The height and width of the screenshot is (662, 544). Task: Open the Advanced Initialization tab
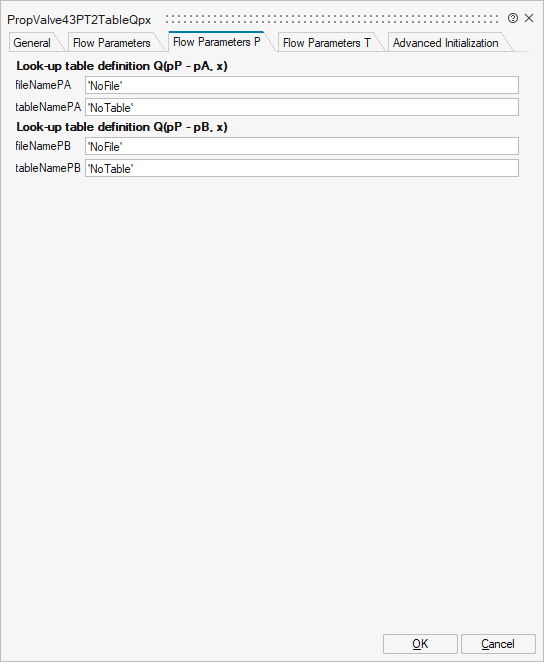(x=446, y=43)
